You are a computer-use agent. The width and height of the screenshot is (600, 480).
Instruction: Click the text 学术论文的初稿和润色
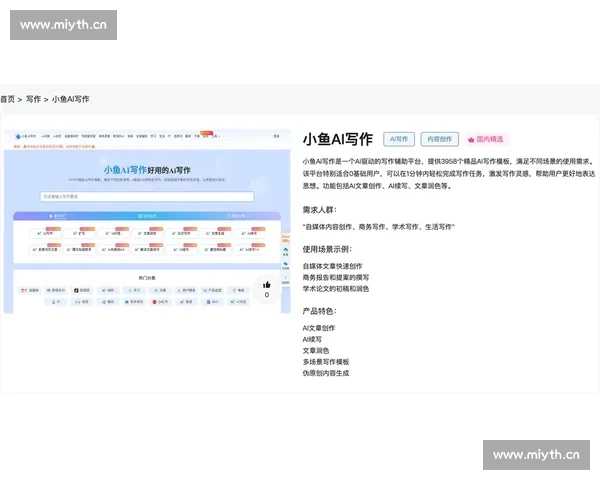coord(336,289)
